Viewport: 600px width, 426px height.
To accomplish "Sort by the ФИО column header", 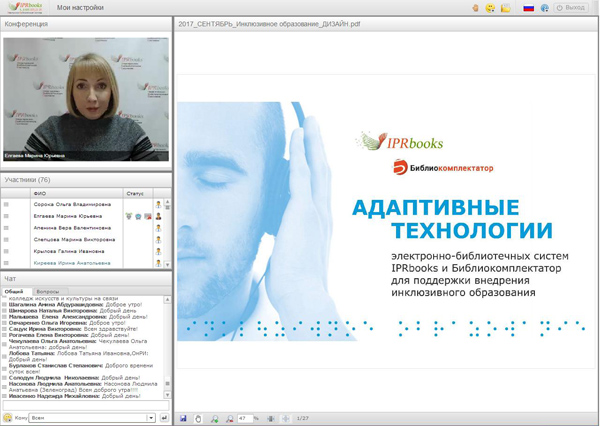I will point(77,193).
